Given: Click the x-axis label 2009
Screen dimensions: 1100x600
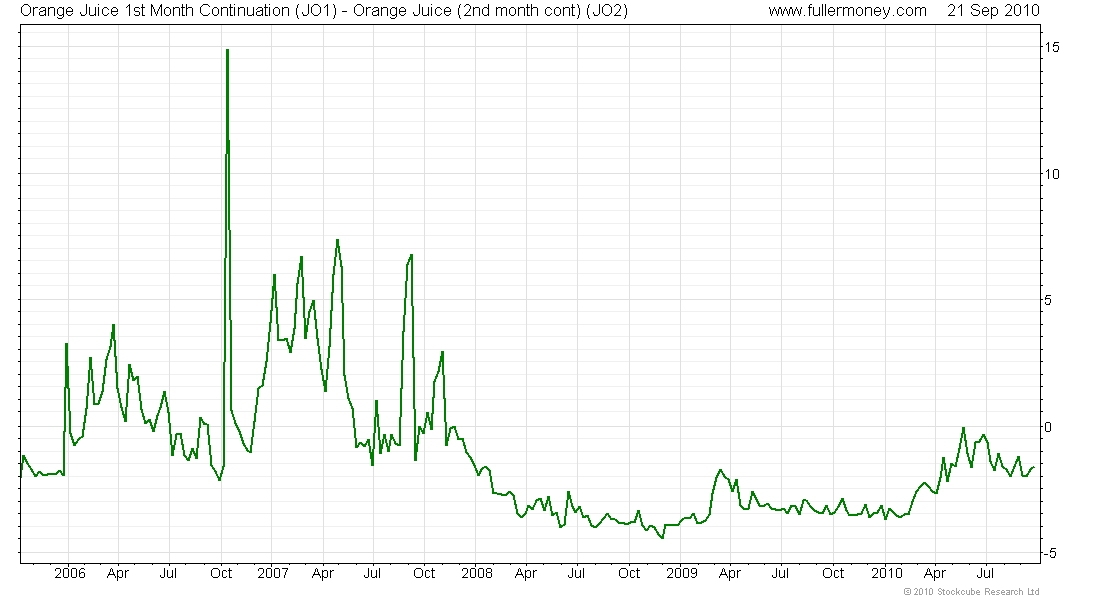Looking at the screenshot, I should pyautogui.click(x=682, y=573).
